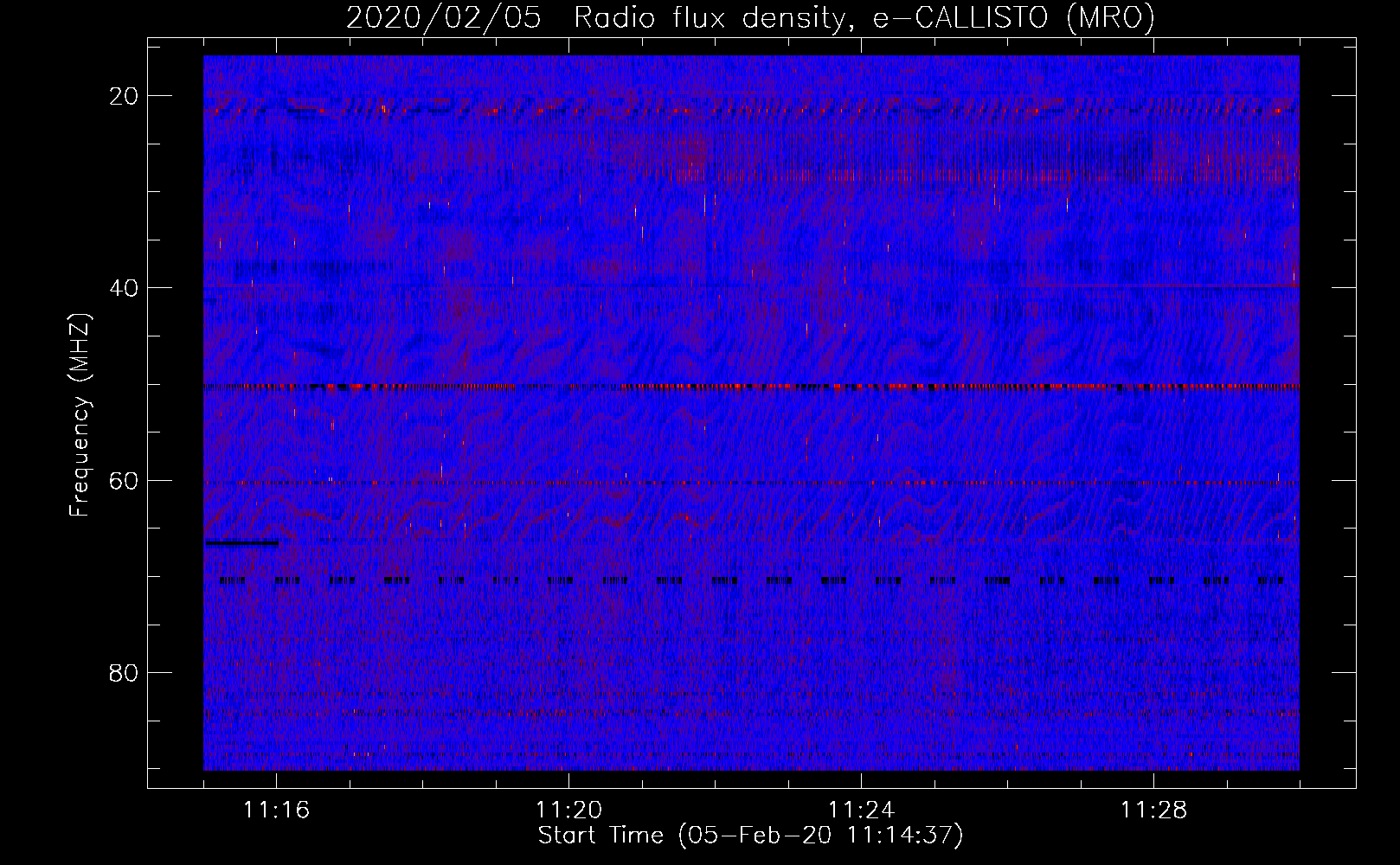Click the 11:20 time tick label
This screenshot has height=865, width=1400.
[x=568, y=811]
